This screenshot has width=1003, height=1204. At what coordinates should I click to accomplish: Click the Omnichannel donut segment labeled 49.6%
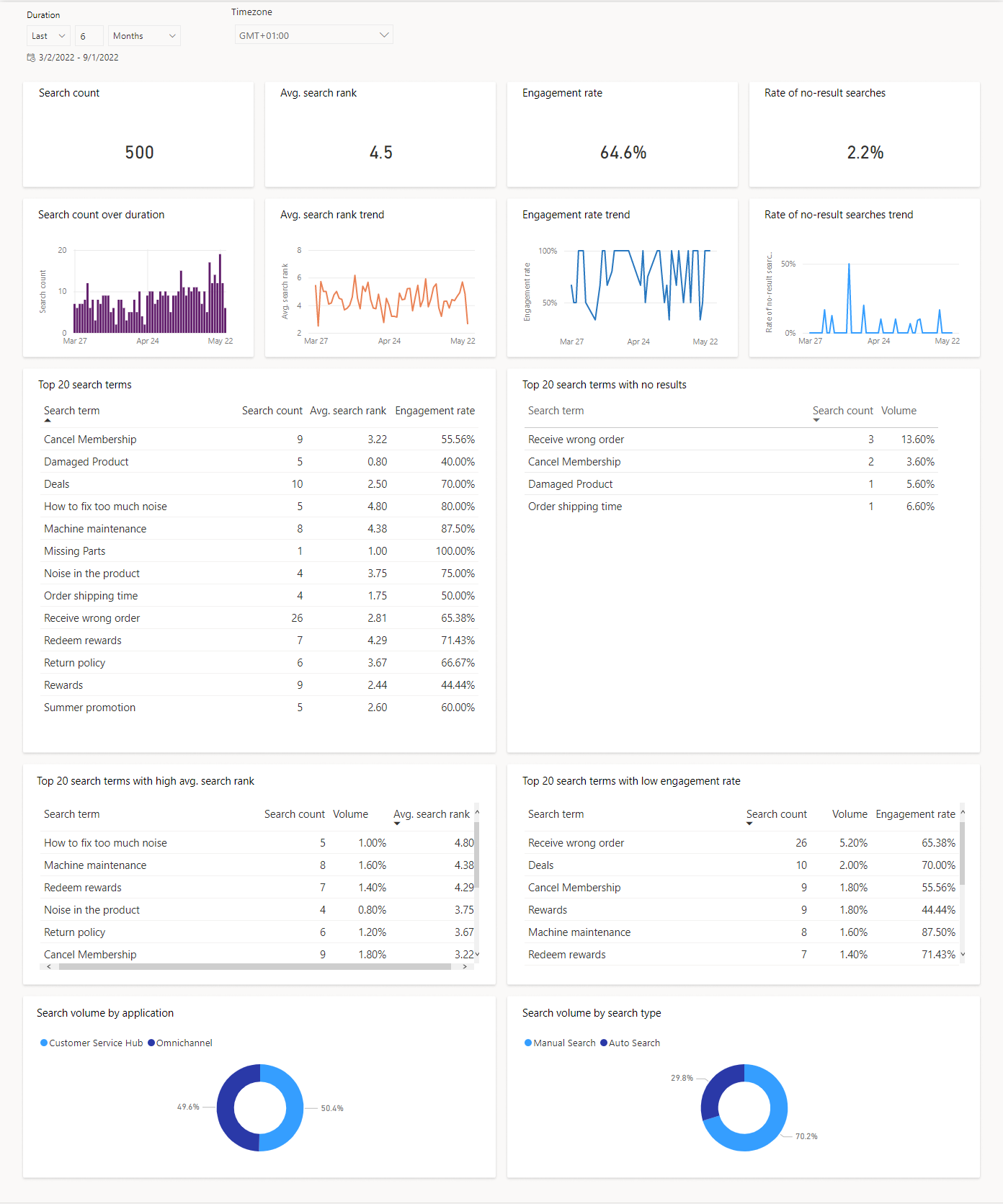[x=226, y=1108]
